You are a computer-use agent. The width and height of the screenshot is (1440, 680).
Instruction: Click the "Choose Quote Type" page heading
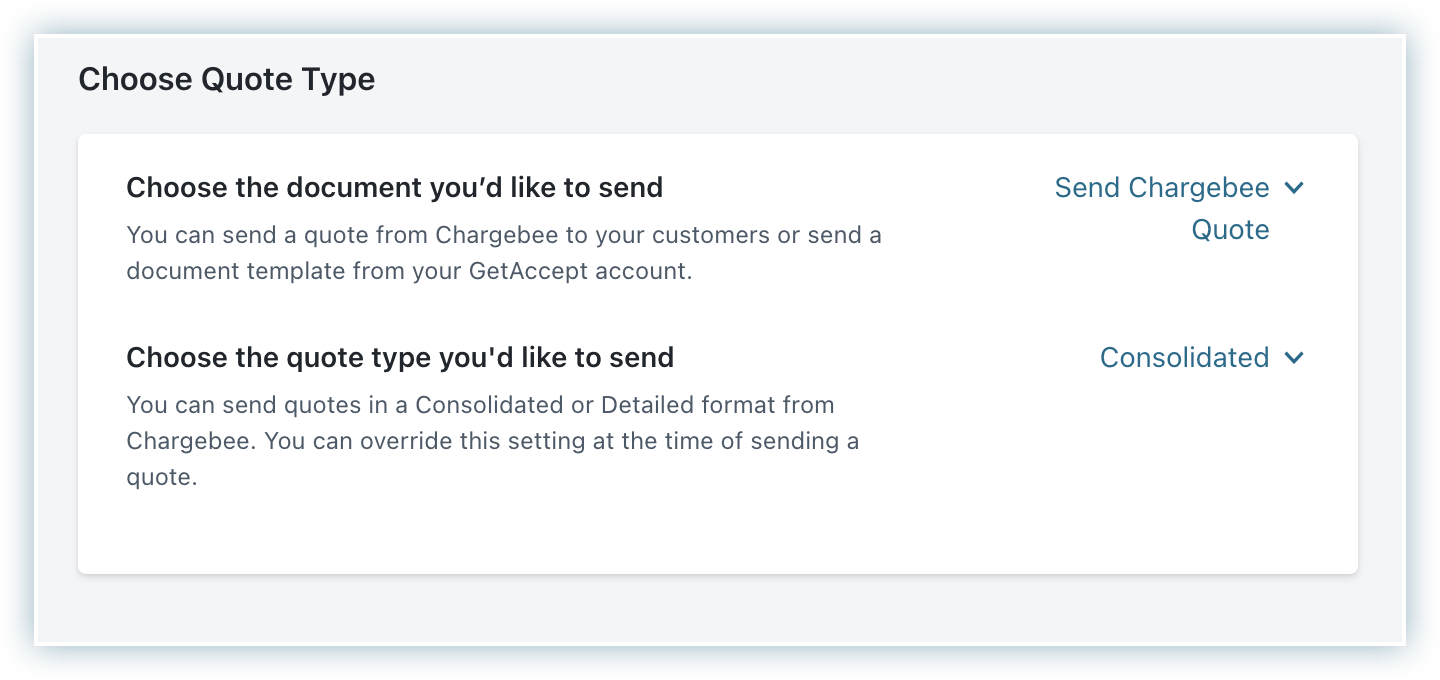point(227,79)
